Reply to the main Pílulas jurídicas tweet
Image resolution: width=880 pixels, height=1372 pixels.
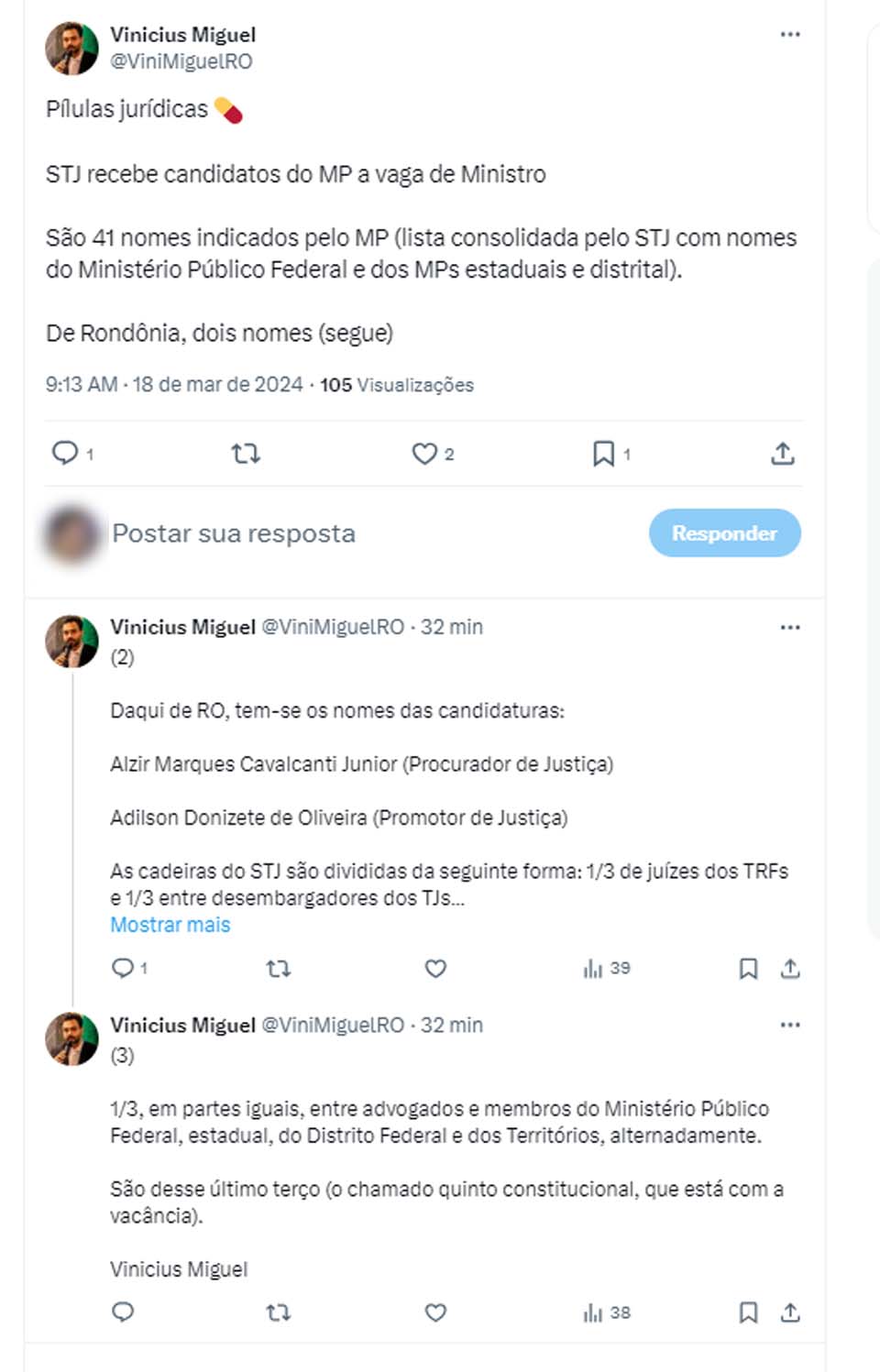65,453
